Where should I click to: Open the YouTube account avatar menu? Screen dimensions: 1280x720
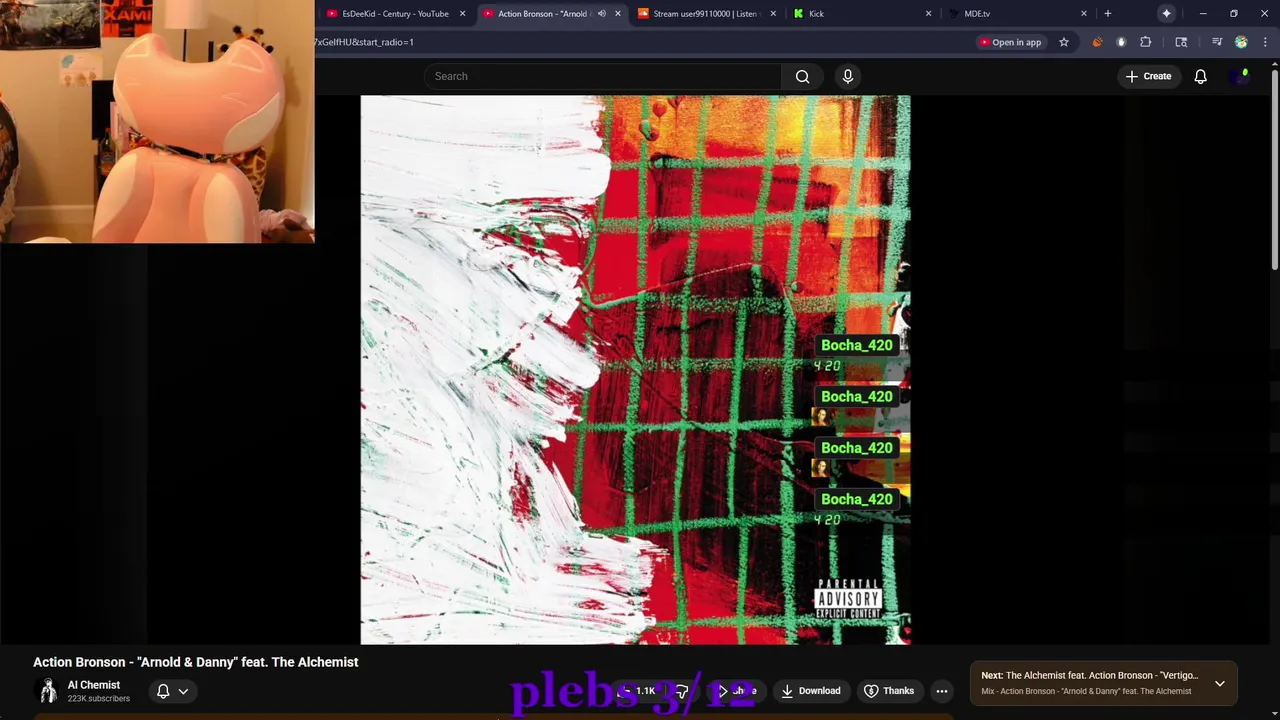pos(1243,76)
